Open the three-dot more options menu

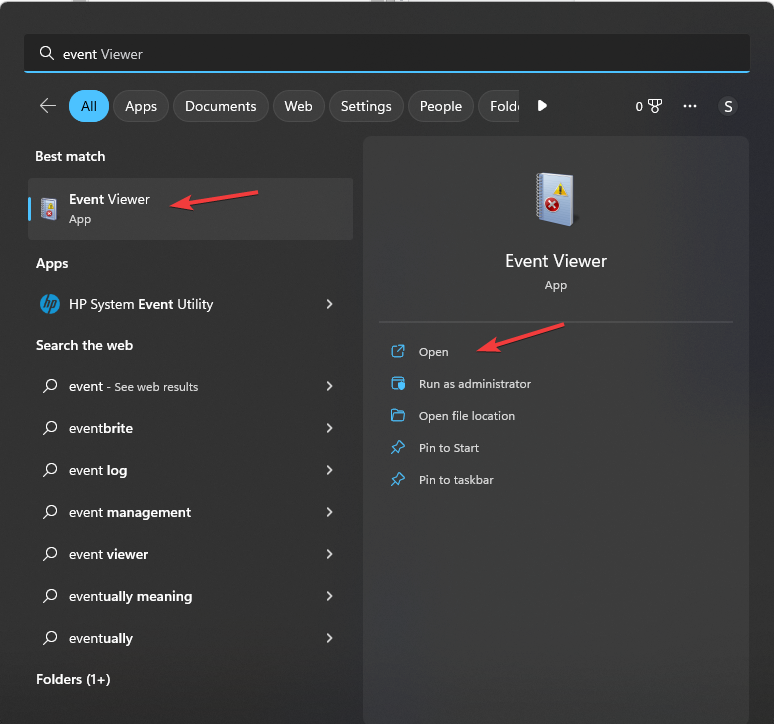690,106
